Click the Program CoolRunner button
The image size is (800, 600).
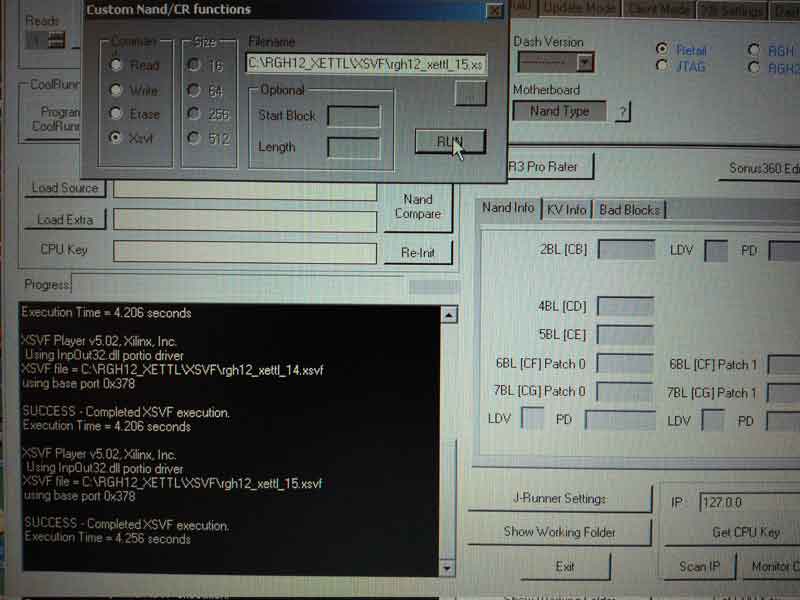55,118
